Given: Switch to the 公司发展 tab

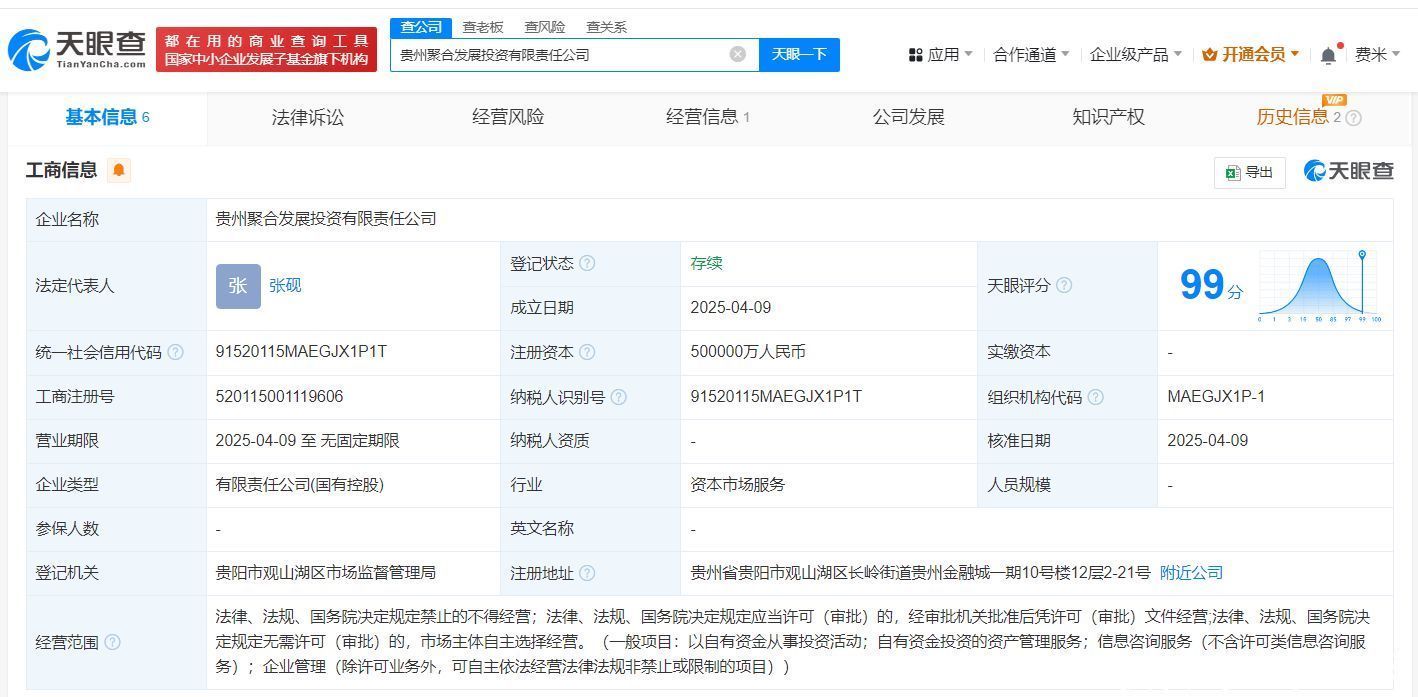Looking at the screenshot, I should tap(908, 117).
